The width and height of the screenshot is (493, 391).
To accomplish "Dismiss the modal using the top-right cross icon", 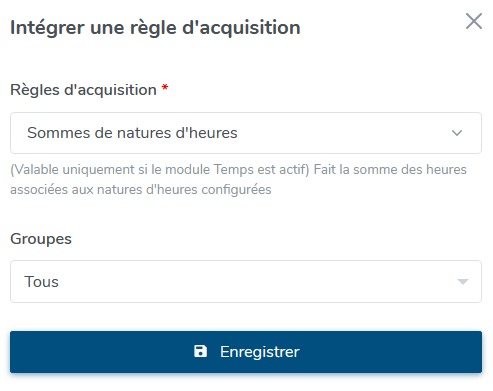I will pos(474,21).
